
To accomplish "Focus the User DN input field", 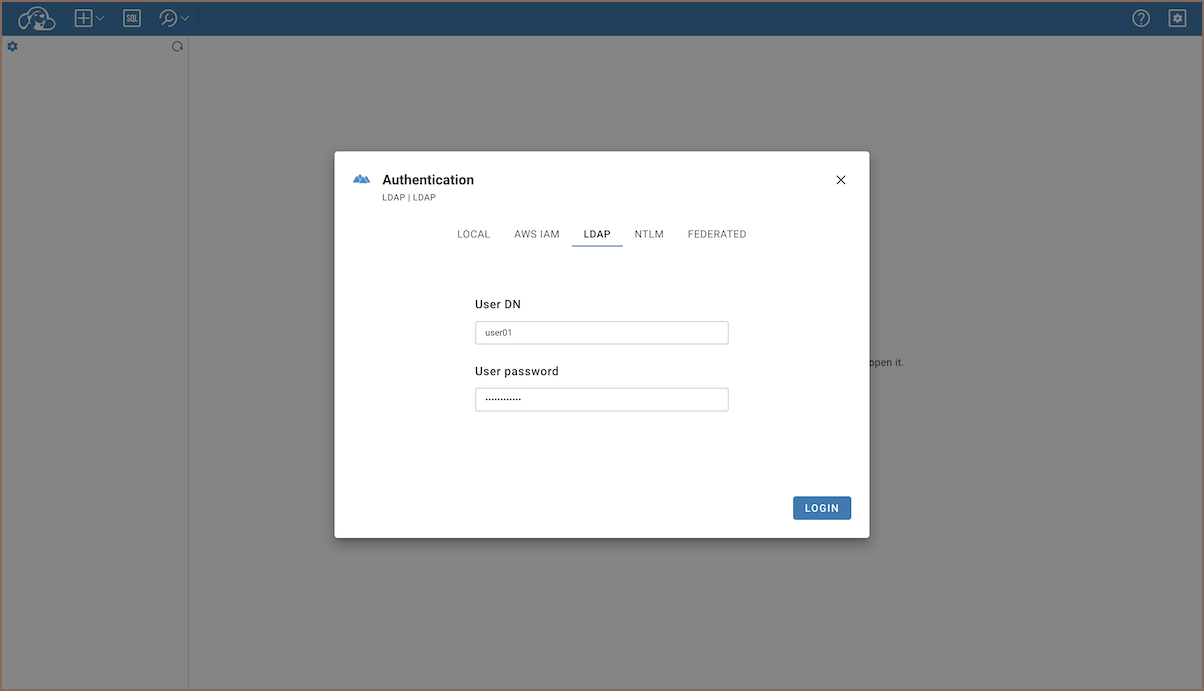I will pos(601,333).
